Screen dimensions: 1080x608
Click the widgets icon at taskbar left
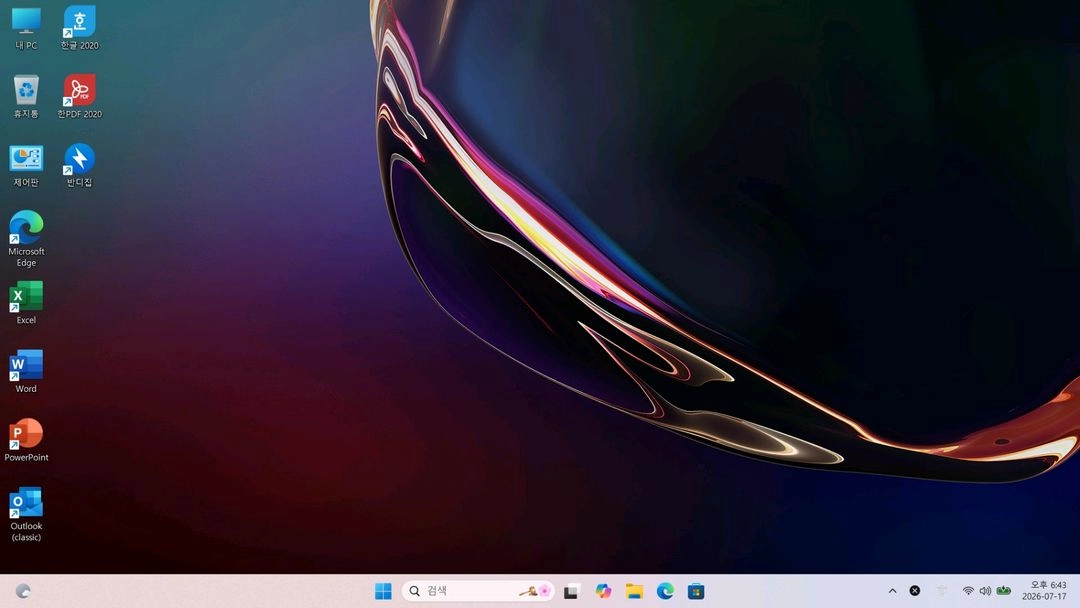click(23, 591)
